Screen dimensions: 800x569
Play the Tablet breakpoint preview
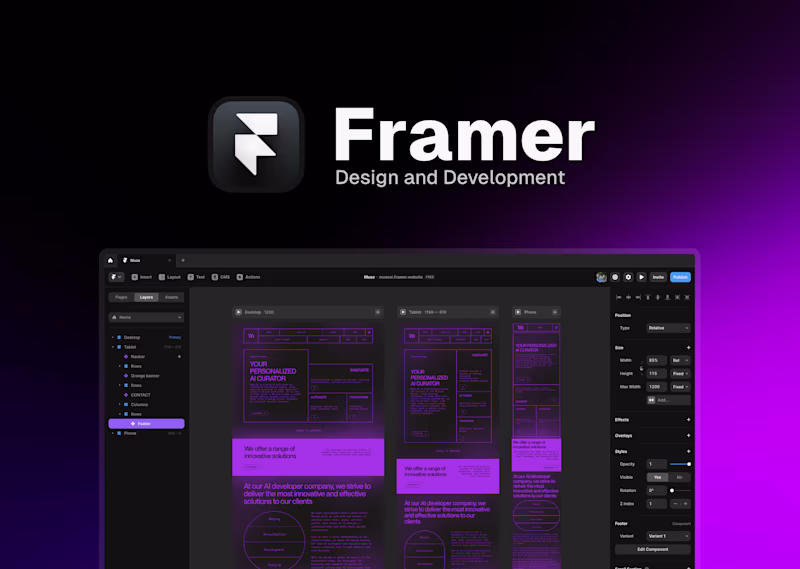pos(403,312)
